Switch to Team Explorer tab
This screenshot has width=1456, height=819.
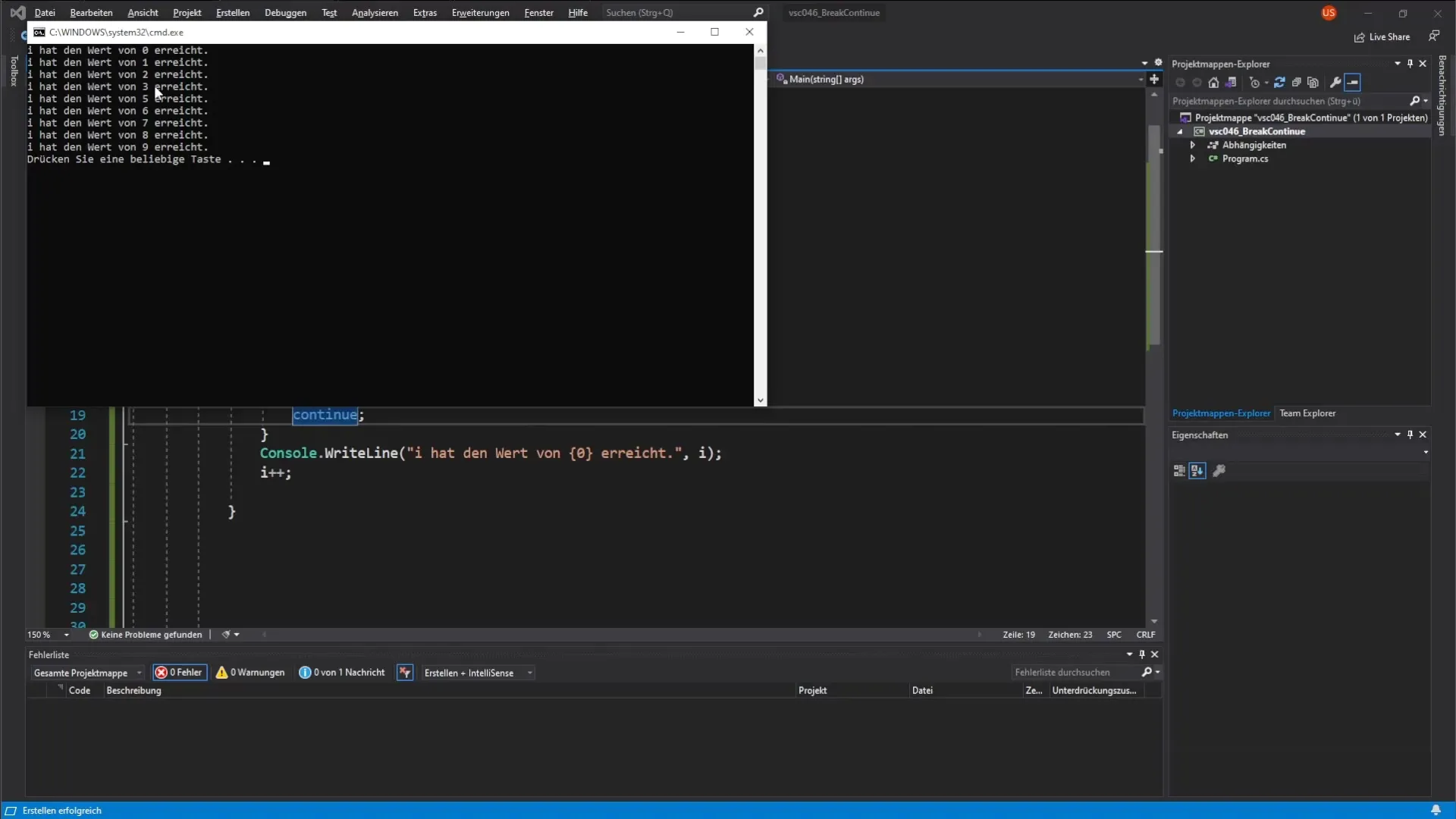coord(1307,413)
